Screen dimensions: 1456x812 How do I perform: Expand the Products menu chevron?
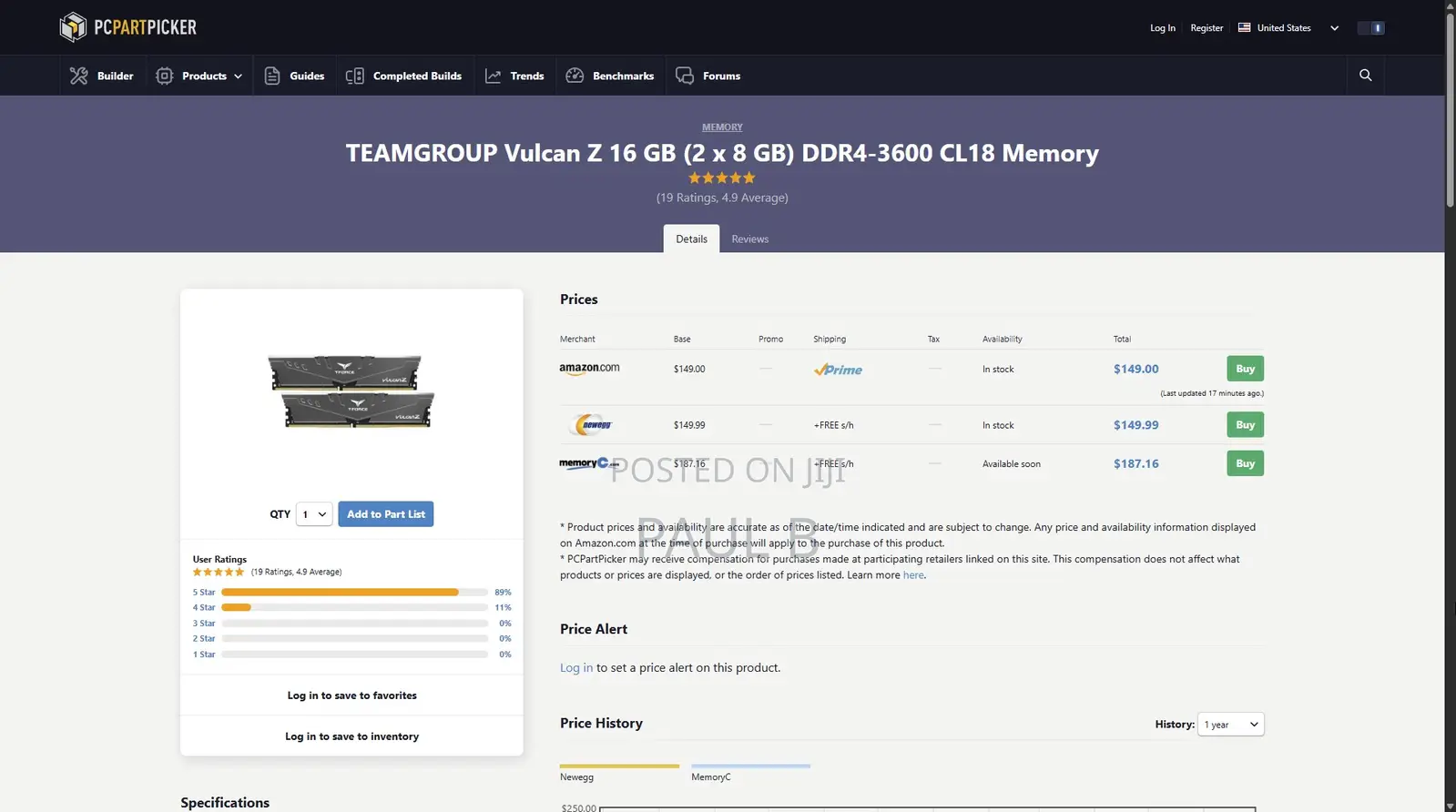click(x=239, y=76)
